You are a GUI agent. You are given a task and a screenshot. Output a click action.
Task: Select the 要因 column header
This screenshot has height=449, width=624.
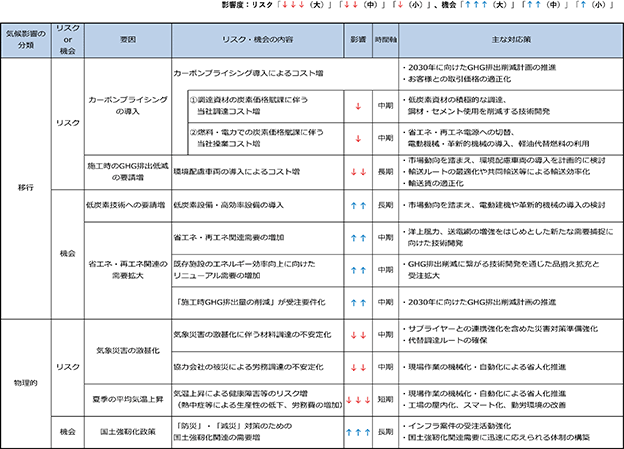click(128, 40)
